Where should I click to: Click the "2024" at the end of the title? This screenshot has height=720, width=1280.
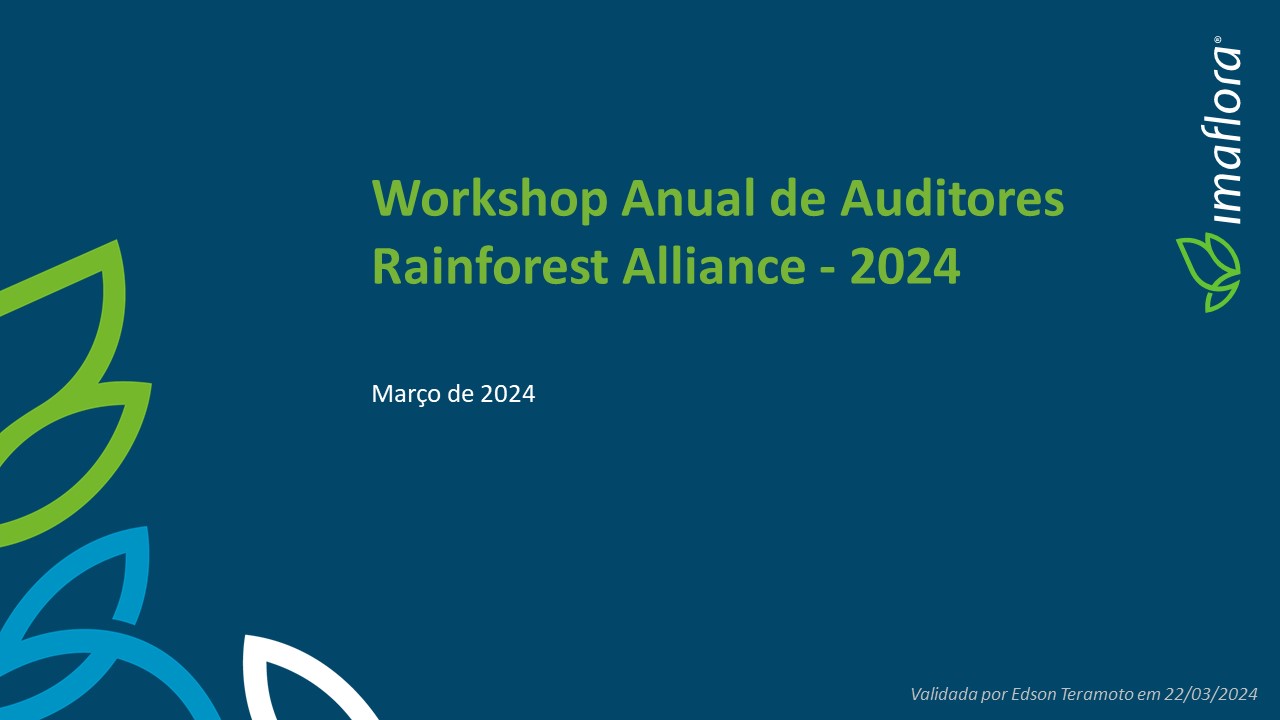904,267
